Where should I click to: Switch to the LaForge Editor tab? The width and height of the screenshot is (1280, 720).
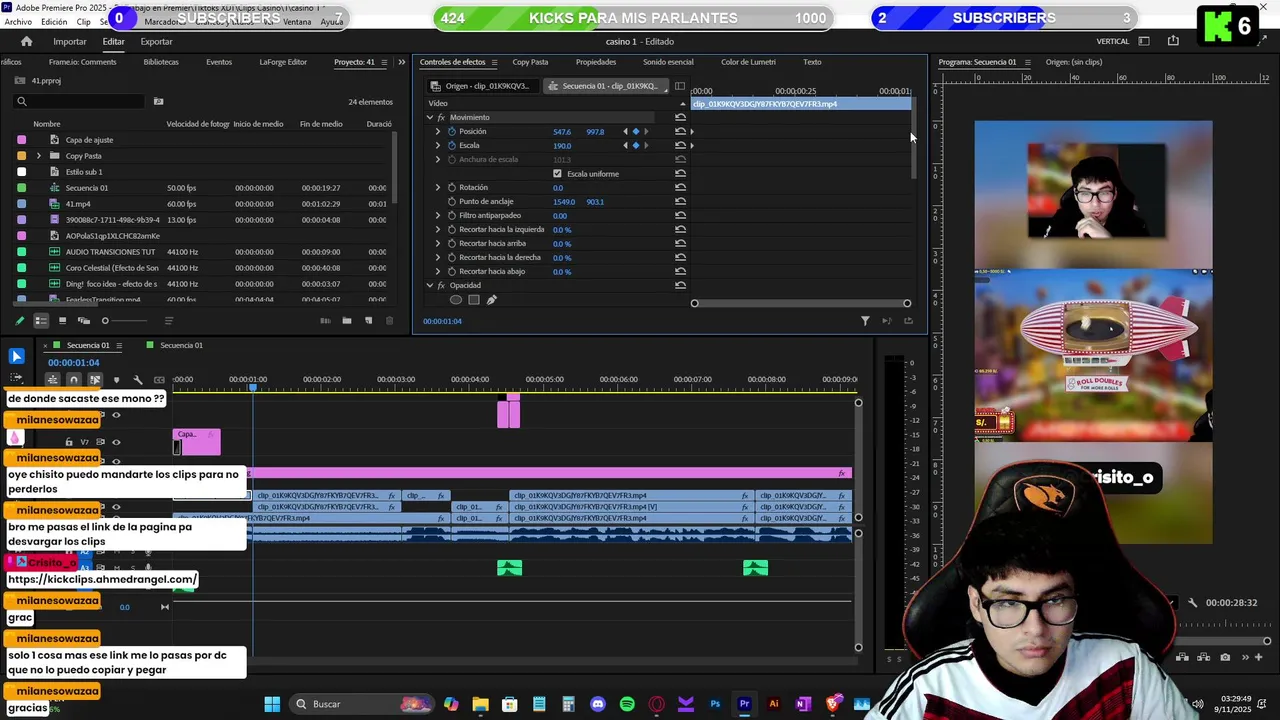coord(283,62)
